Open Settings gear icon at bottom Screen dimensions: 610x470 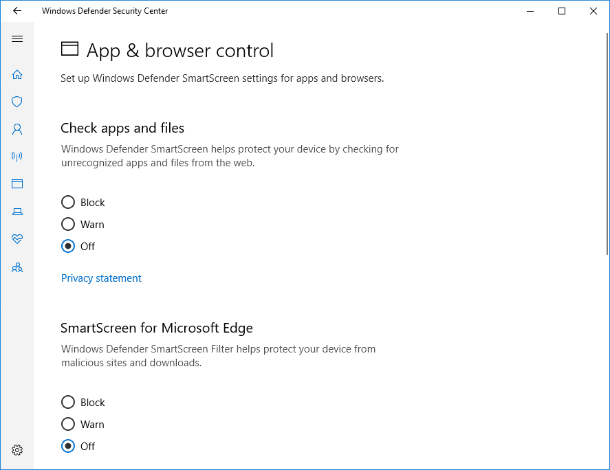(x=17, y=450)
